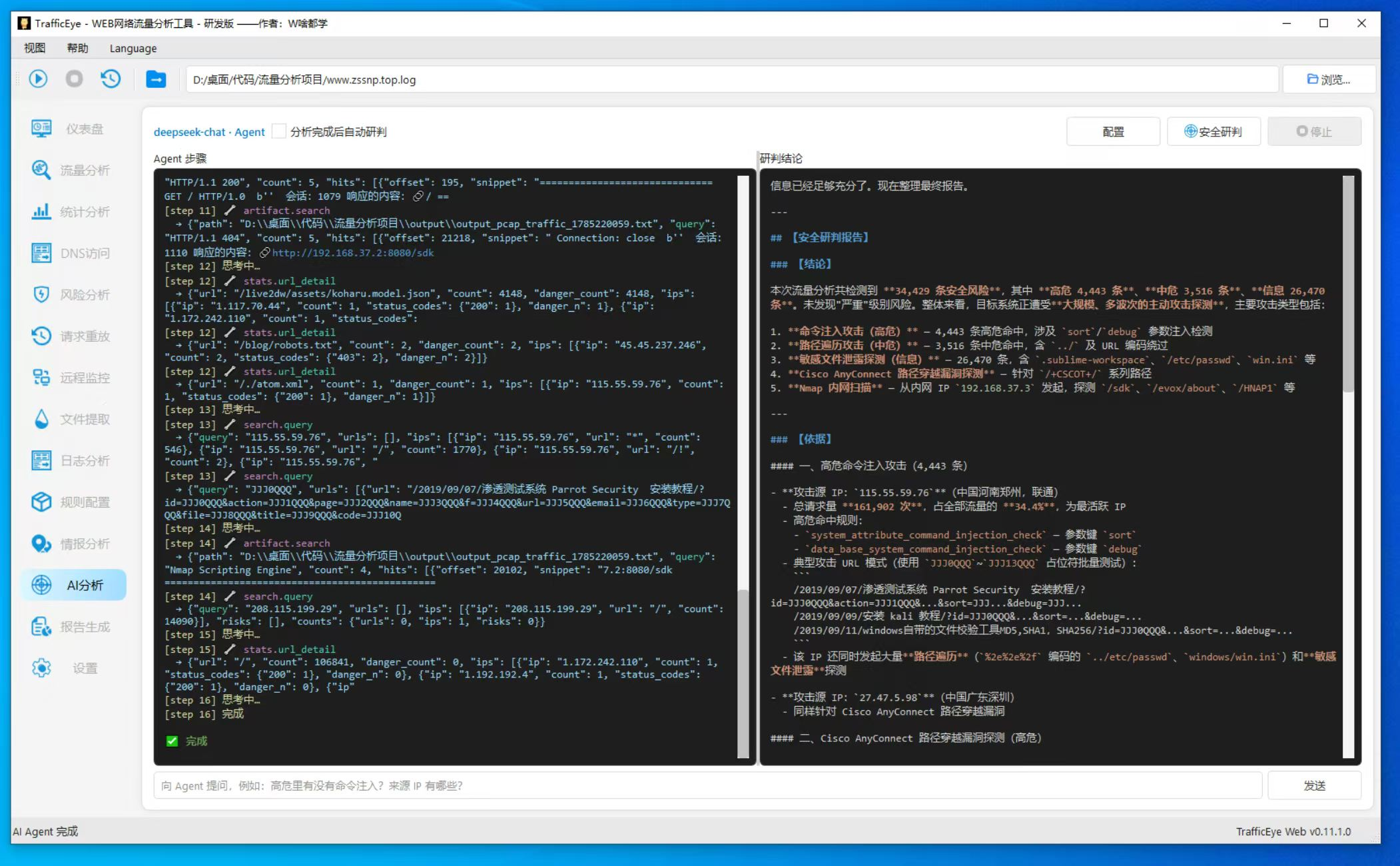Viewport: 1400px width, 866px height.
Task: Open the 日志分析 sidebar item
Action: click(73, 460)
